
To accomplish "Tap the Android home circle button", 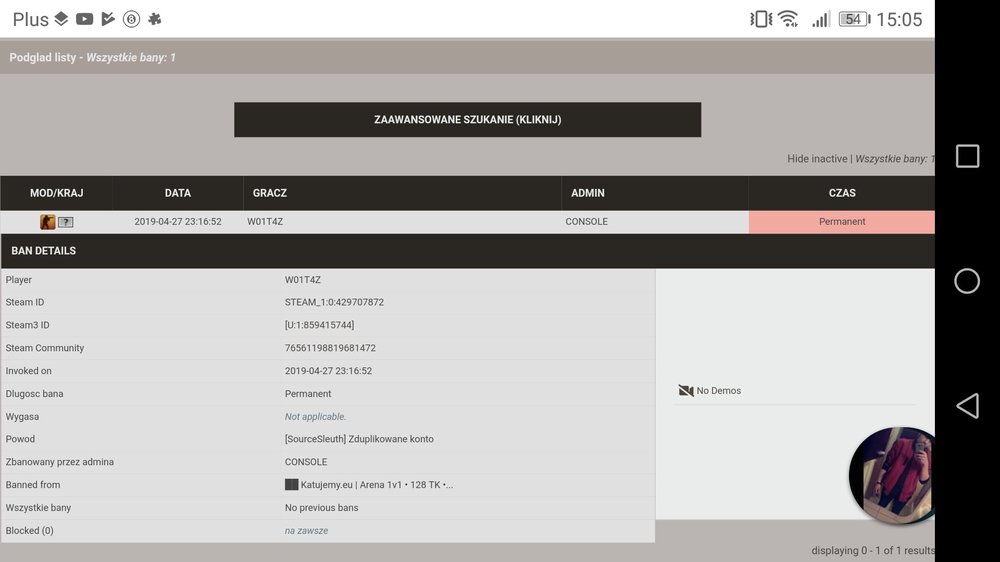I will pyautogui.click(x=967, y=281).
